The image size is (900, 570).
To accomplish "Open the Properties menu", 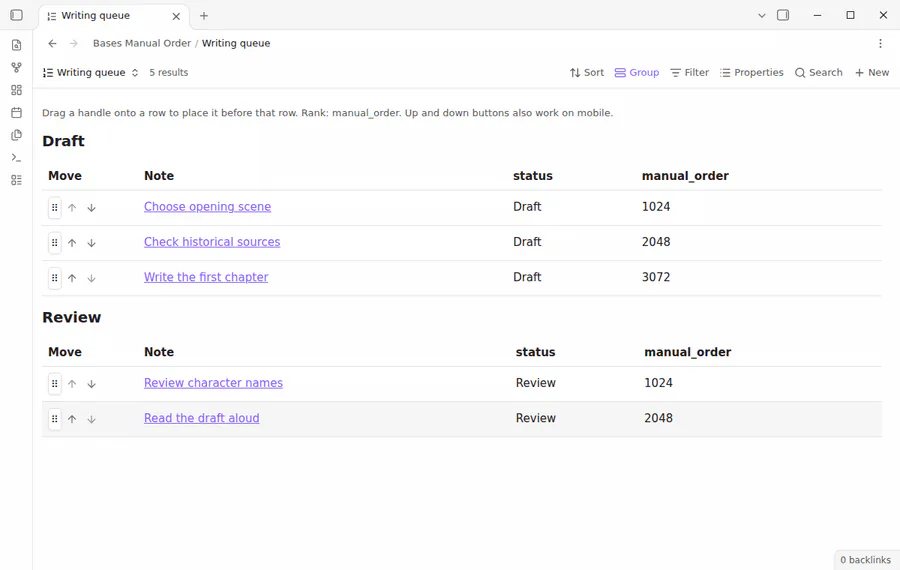I will [x=751, y=72].
